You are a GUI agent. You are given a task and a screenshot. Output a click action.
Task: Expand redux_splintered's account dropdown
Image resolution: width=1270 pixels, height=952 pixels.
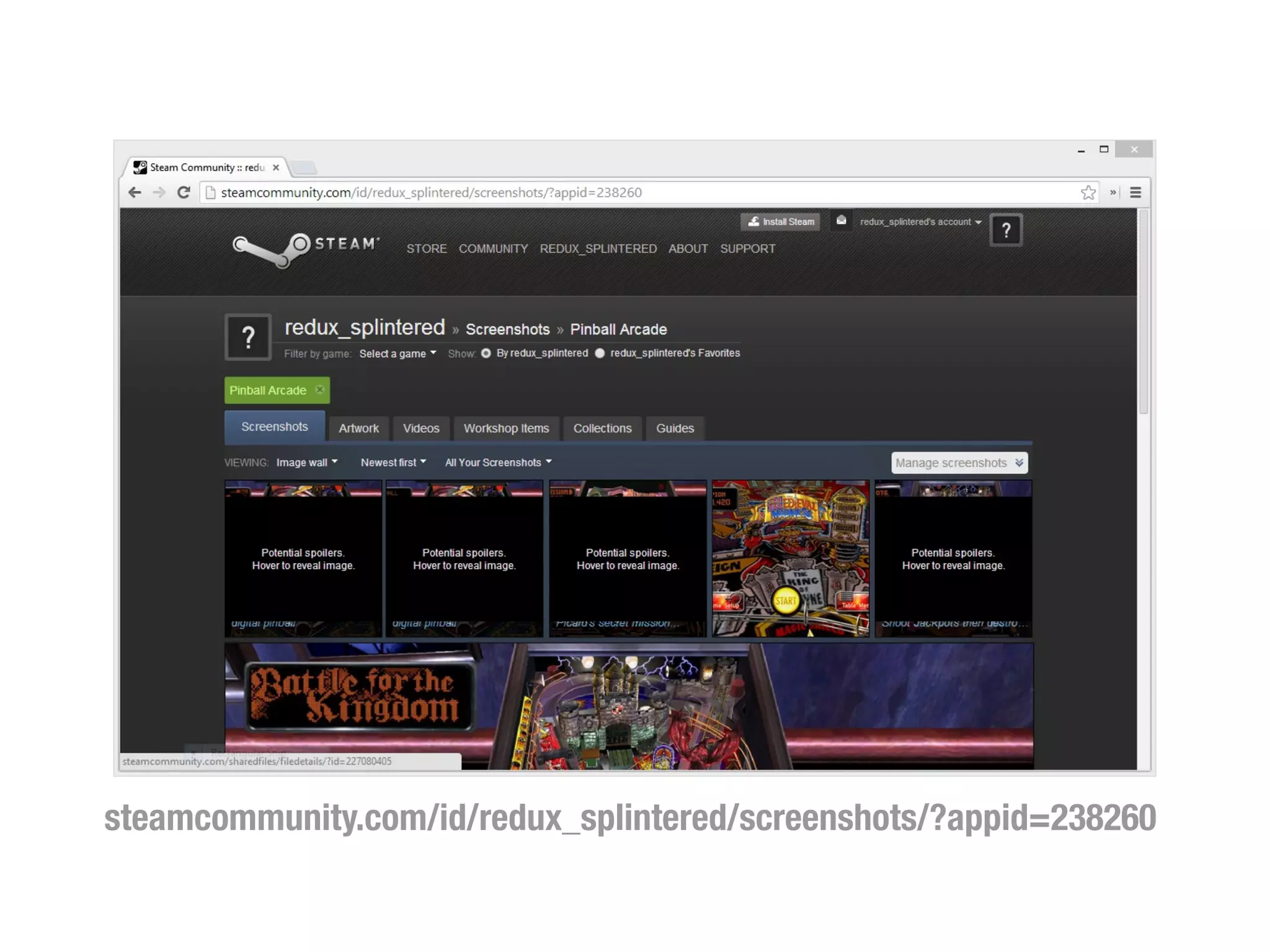tap(920, 222)
